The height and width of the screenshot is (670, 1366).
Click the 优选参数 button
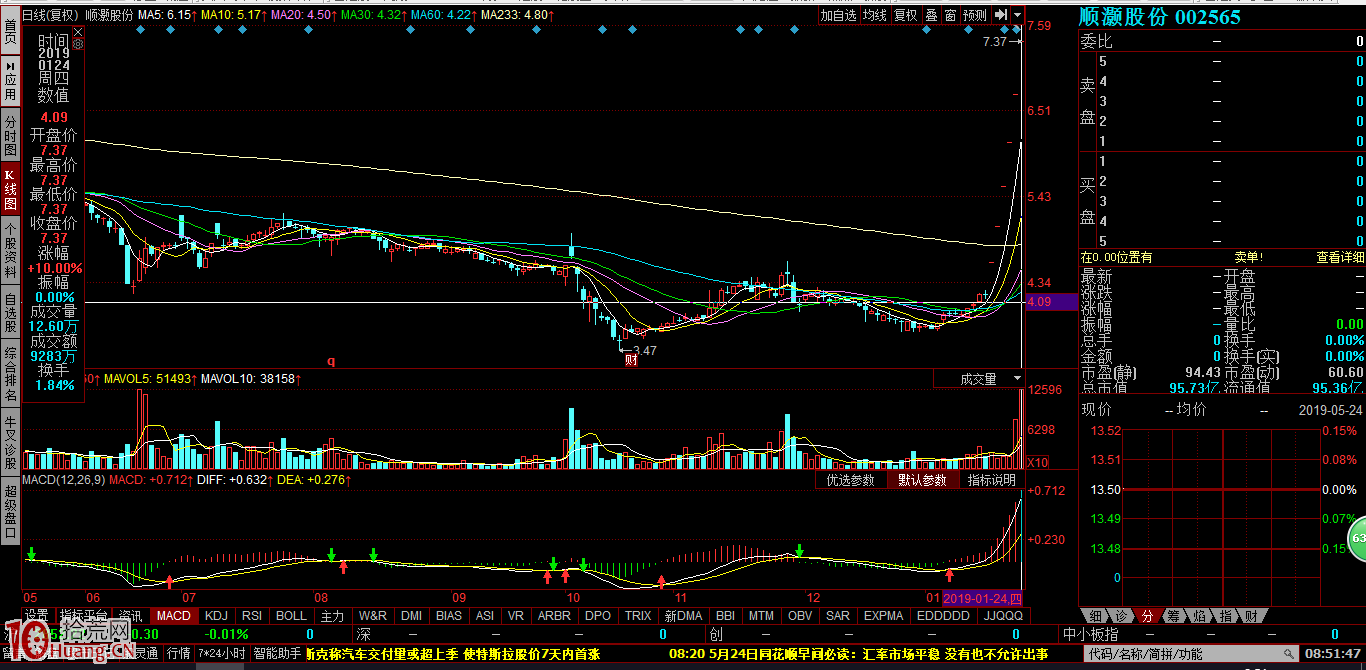851,480
